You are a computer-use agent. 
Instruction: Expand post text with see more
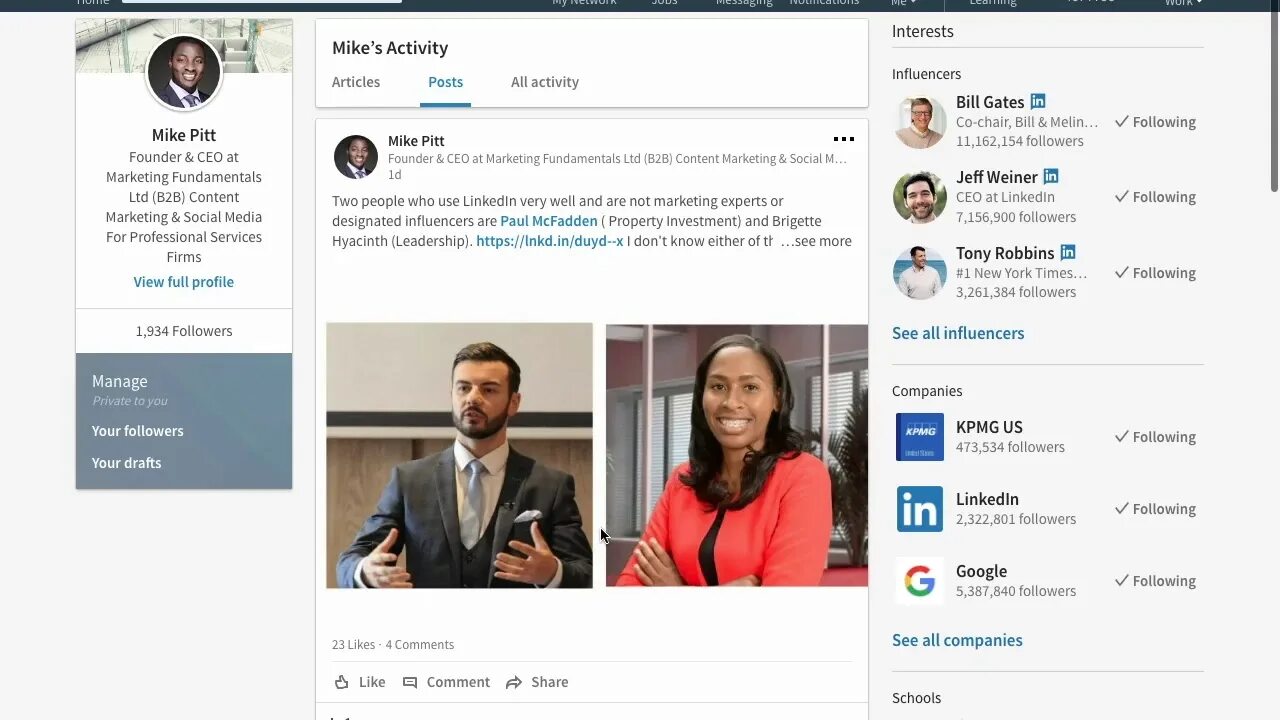click(x=816, y=241)
